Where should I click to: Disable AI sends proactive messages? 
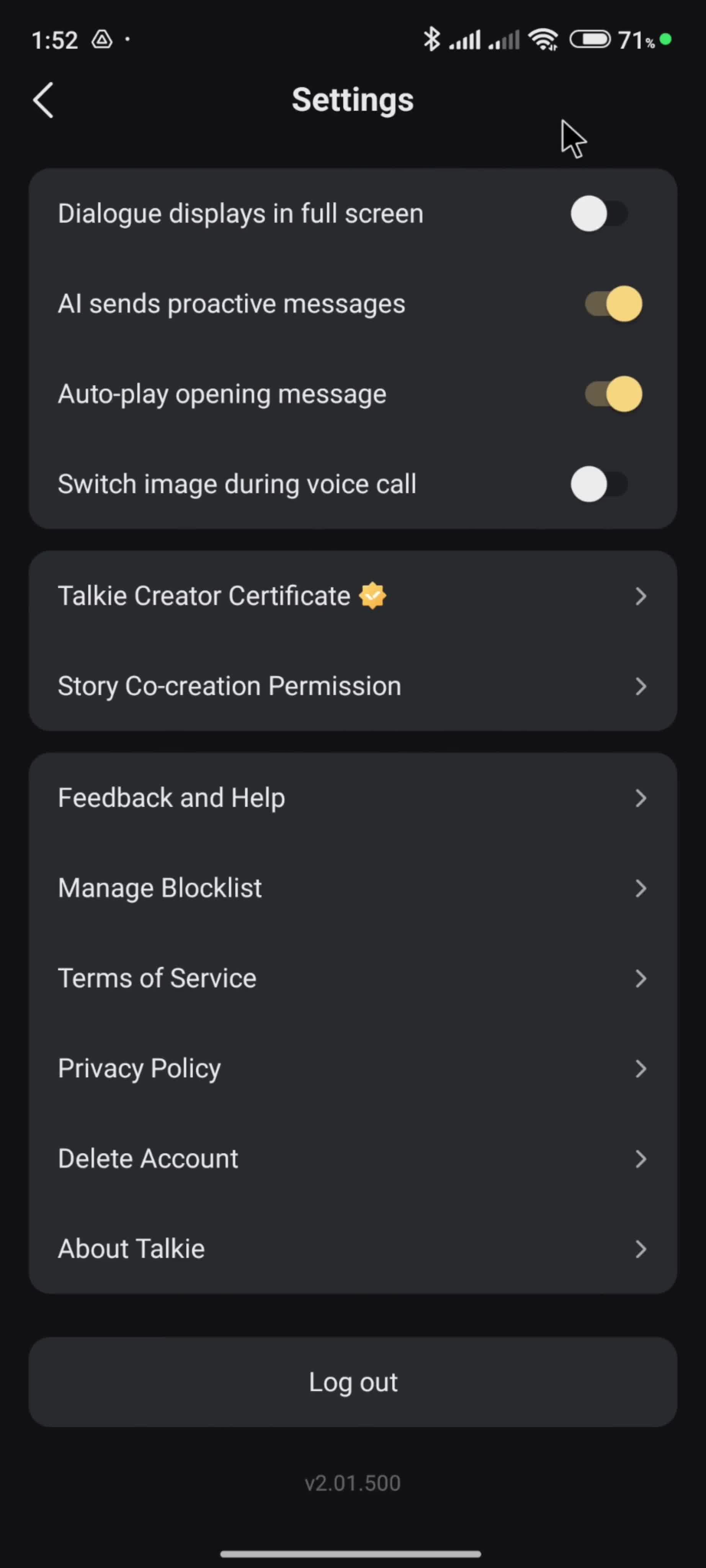pos(613,304)
